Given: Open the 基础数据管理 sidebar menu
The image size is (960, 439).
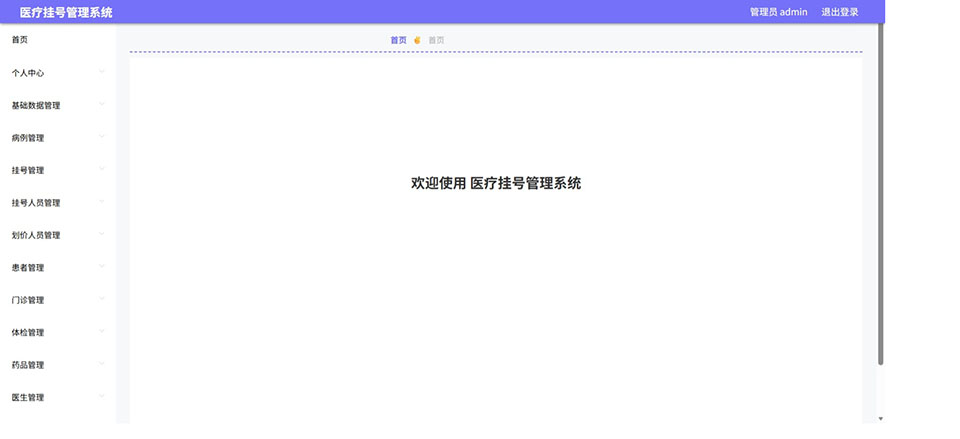Looking at the screenshot, I should point(58,105).
